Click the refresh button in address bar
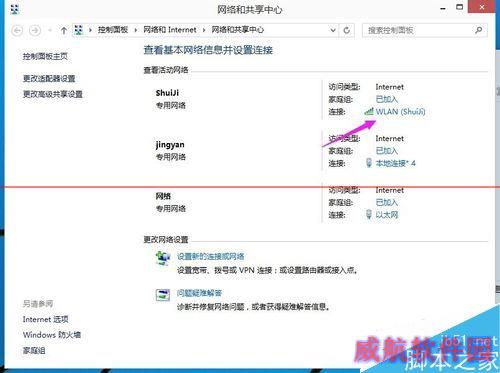 347,30
